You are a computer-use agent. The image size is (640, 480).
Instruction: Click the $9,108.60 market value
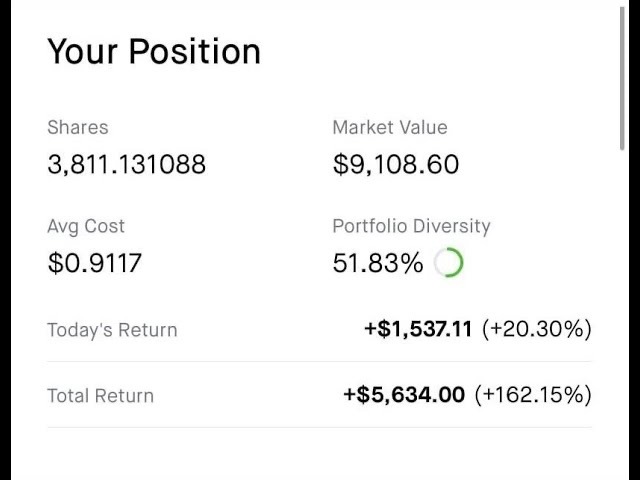tap(396, 165)
